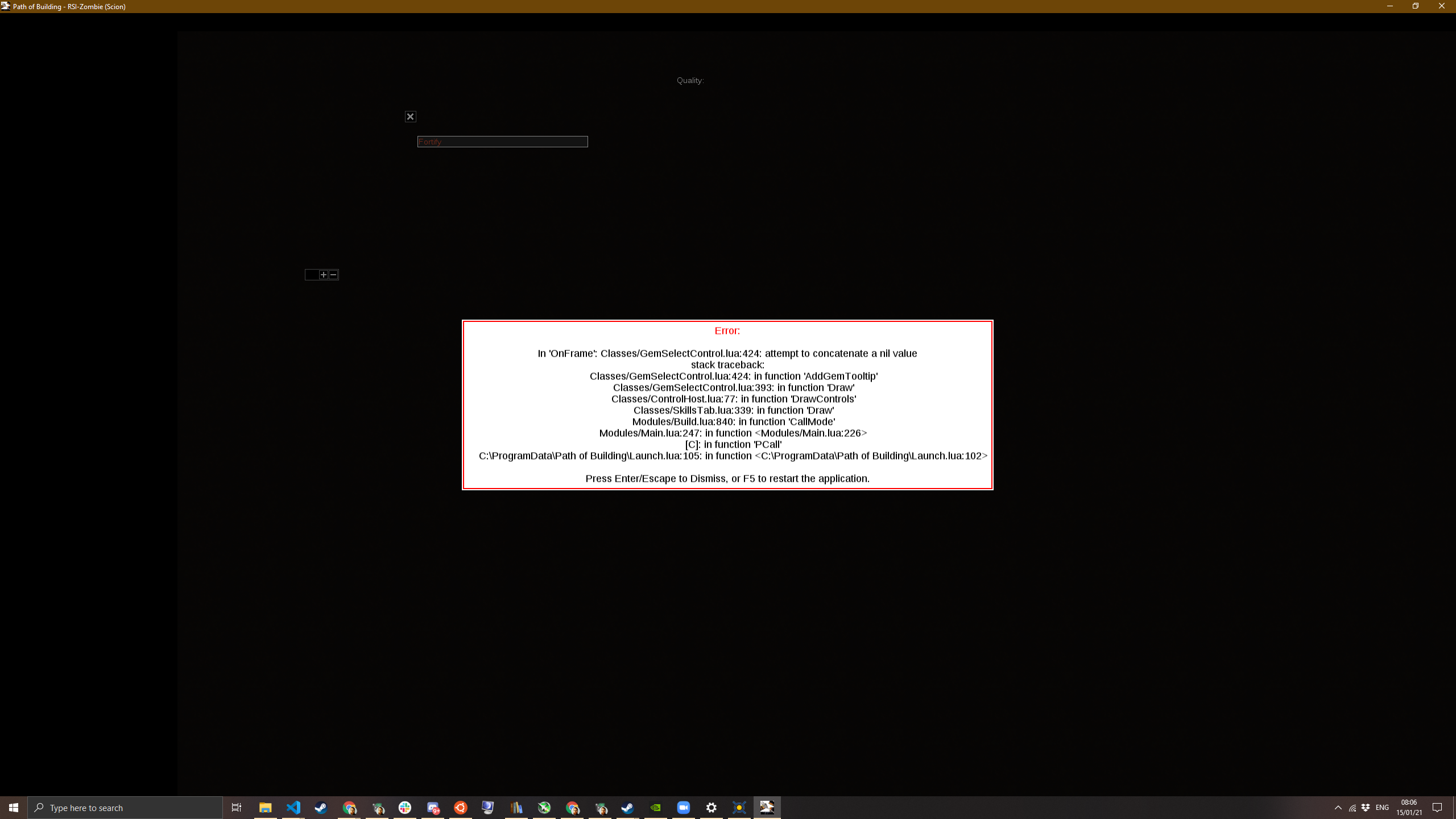
Task: Open Google Chrome from the taskbar
Action: tap(350, 808)
